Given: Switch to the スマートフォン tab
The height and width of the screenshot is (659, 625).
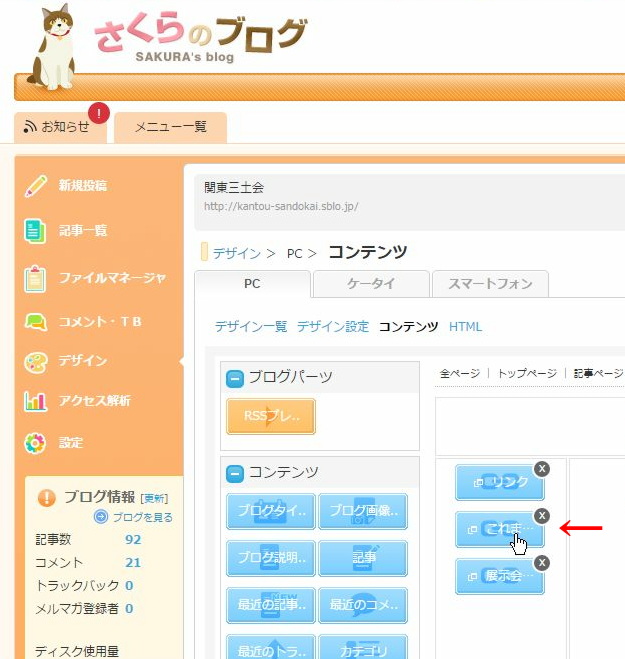Looking at the screenshot, I should click(490, 284).
